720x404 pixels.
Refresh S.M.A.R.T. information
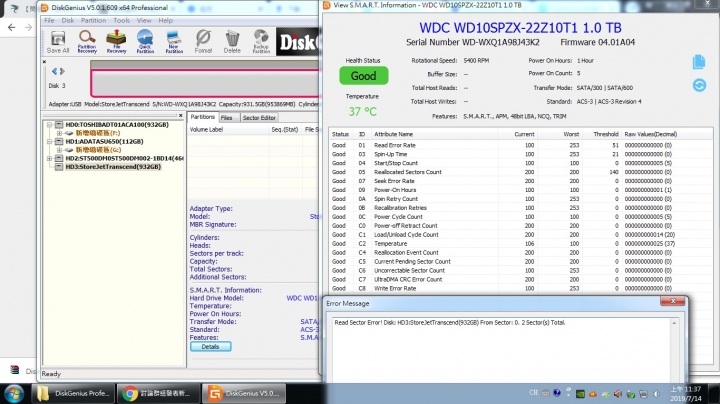(699, 85)
